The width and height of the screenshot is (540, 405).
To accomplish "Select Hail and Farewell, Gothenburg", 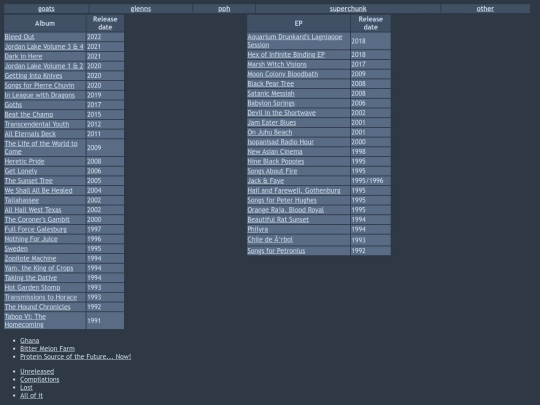I will 294,190.
